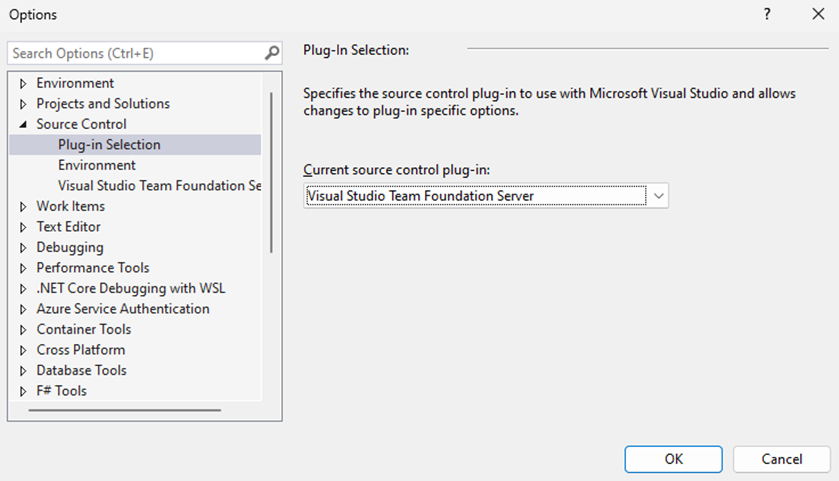Select the Debugging category

[70, 247]
